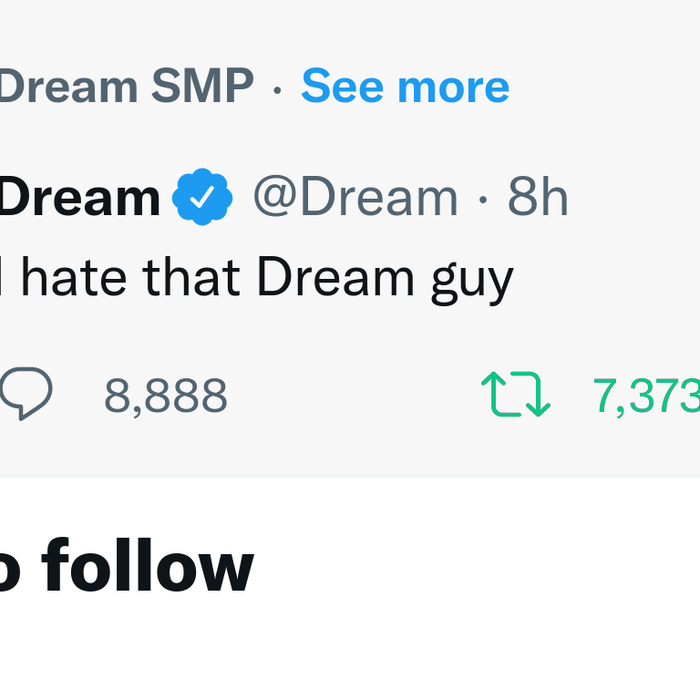Click the word "hate" in tweet text
The width and height of the screenshot is (700, 700).
click(75, 277)
